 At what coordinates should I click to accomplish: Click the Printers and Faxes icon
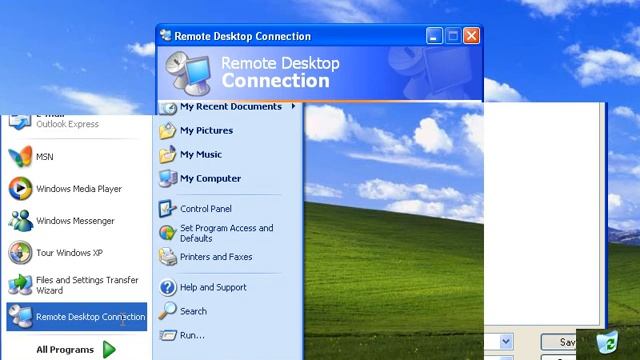(167, 257)
